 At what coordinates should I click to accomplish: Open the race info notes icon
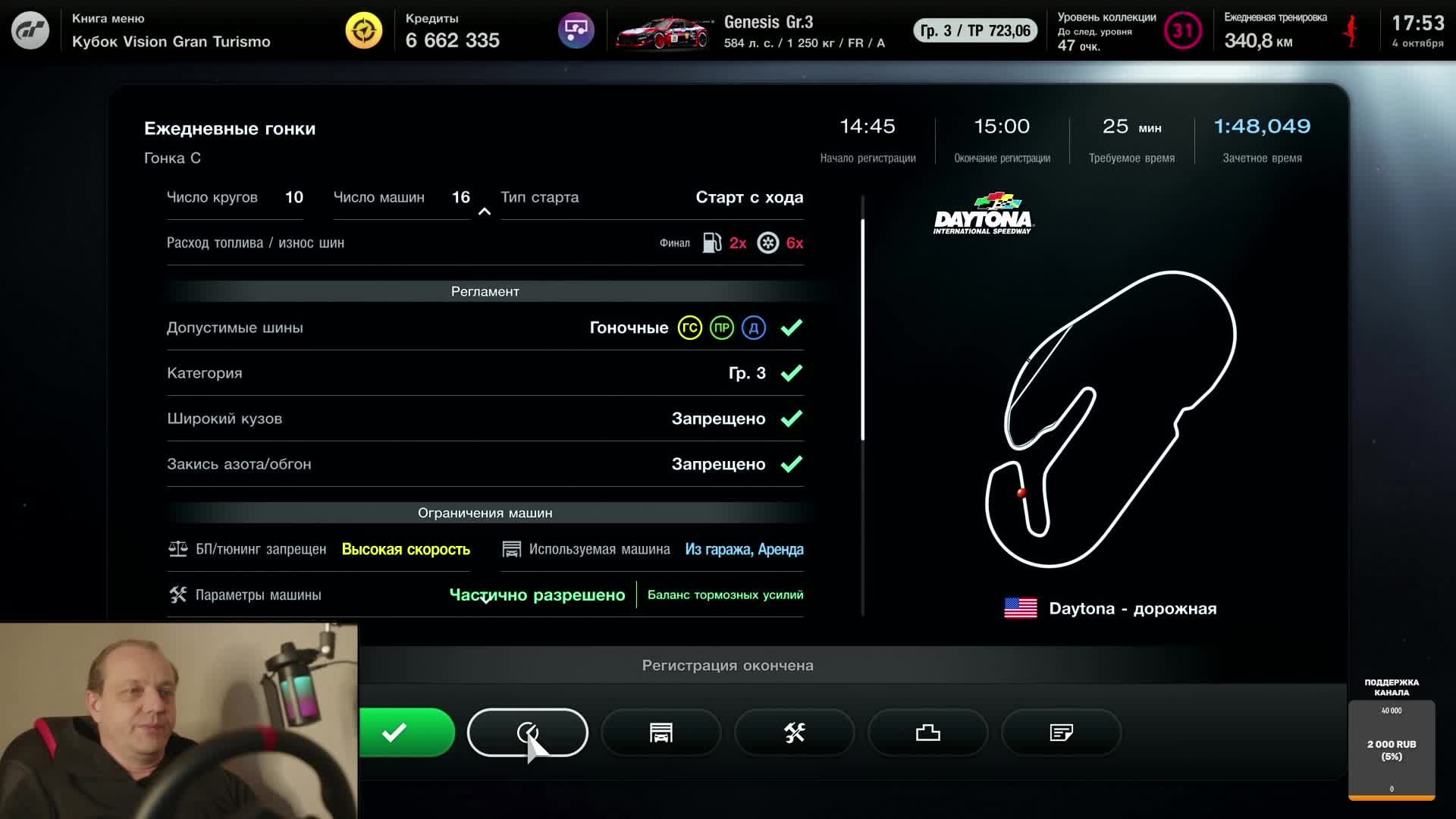[1061, 733]
